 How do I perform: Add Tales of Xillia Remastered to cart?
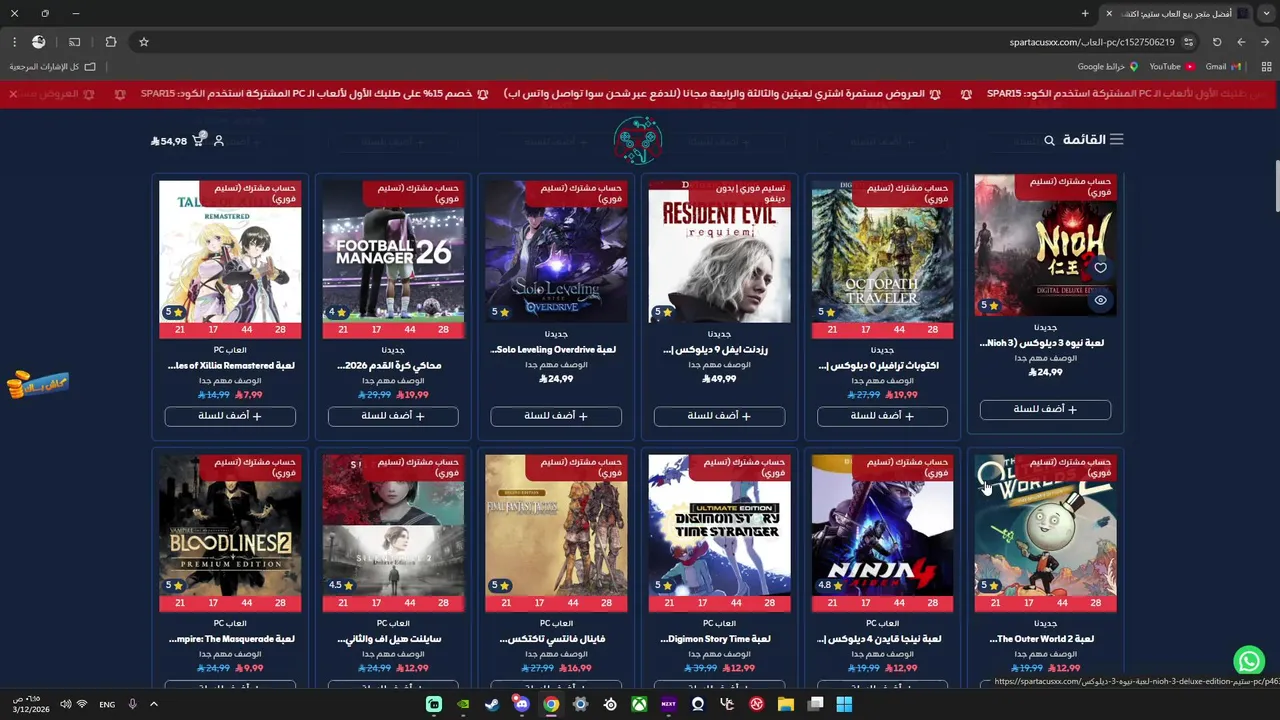click(x=230, y=416)
